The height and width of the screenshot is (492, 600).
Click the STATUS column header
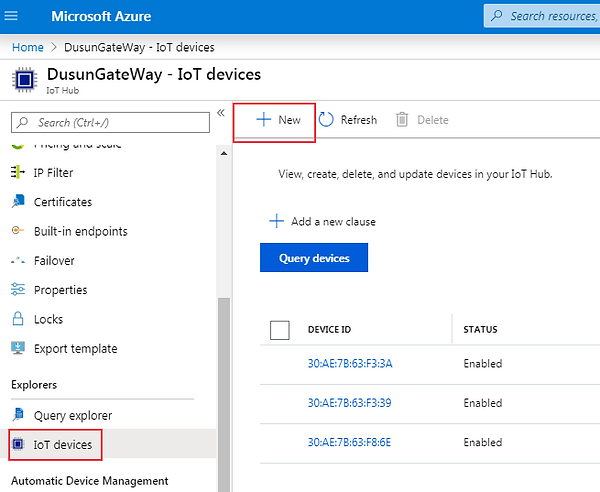click(480, 329)
